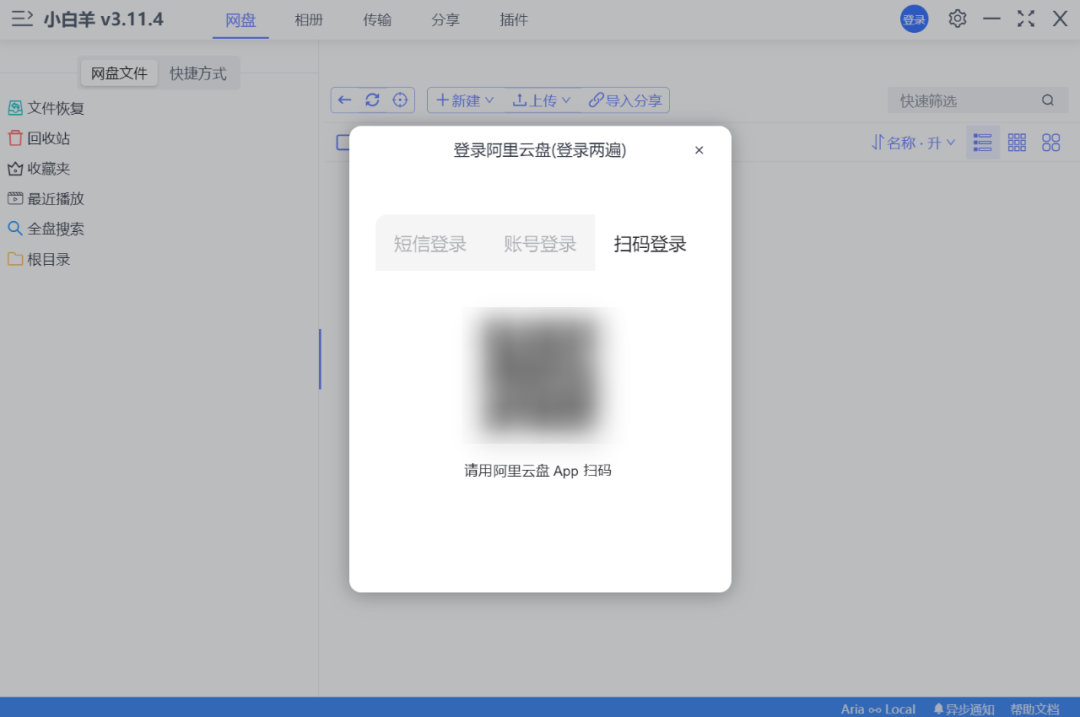The width and height of the screenshot is (1080, 717).
Task: Open 根目录 folder in sidebar
Action: pos(39,260)
